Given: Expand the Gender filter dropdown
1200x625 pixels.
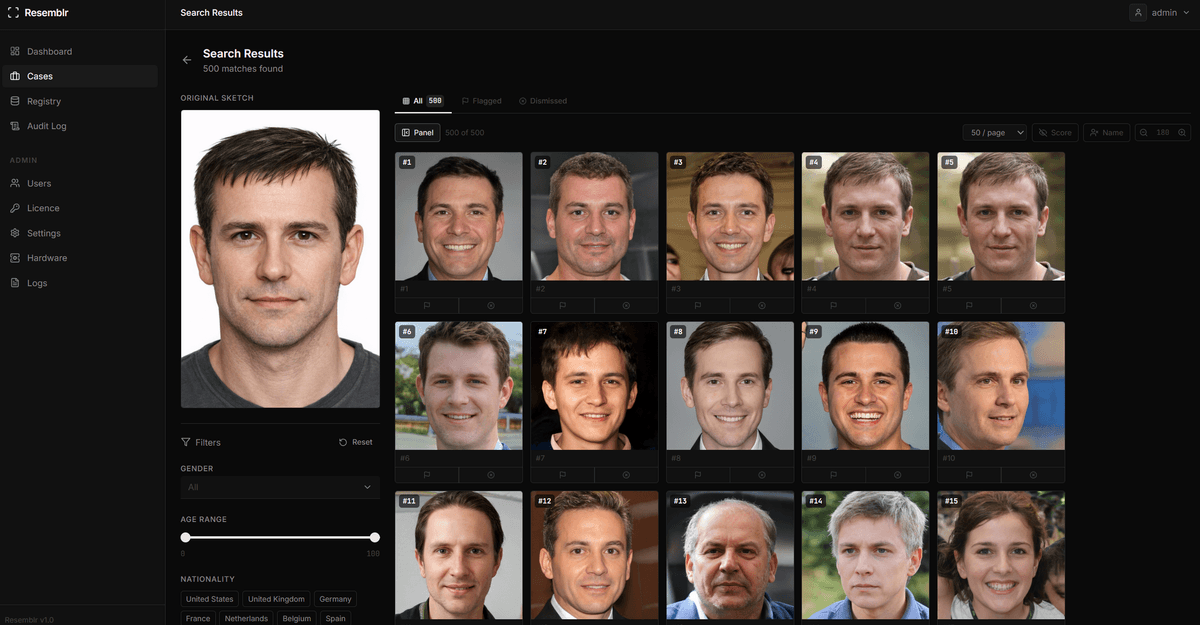Looking at the screenshot, I should [280, 487].
